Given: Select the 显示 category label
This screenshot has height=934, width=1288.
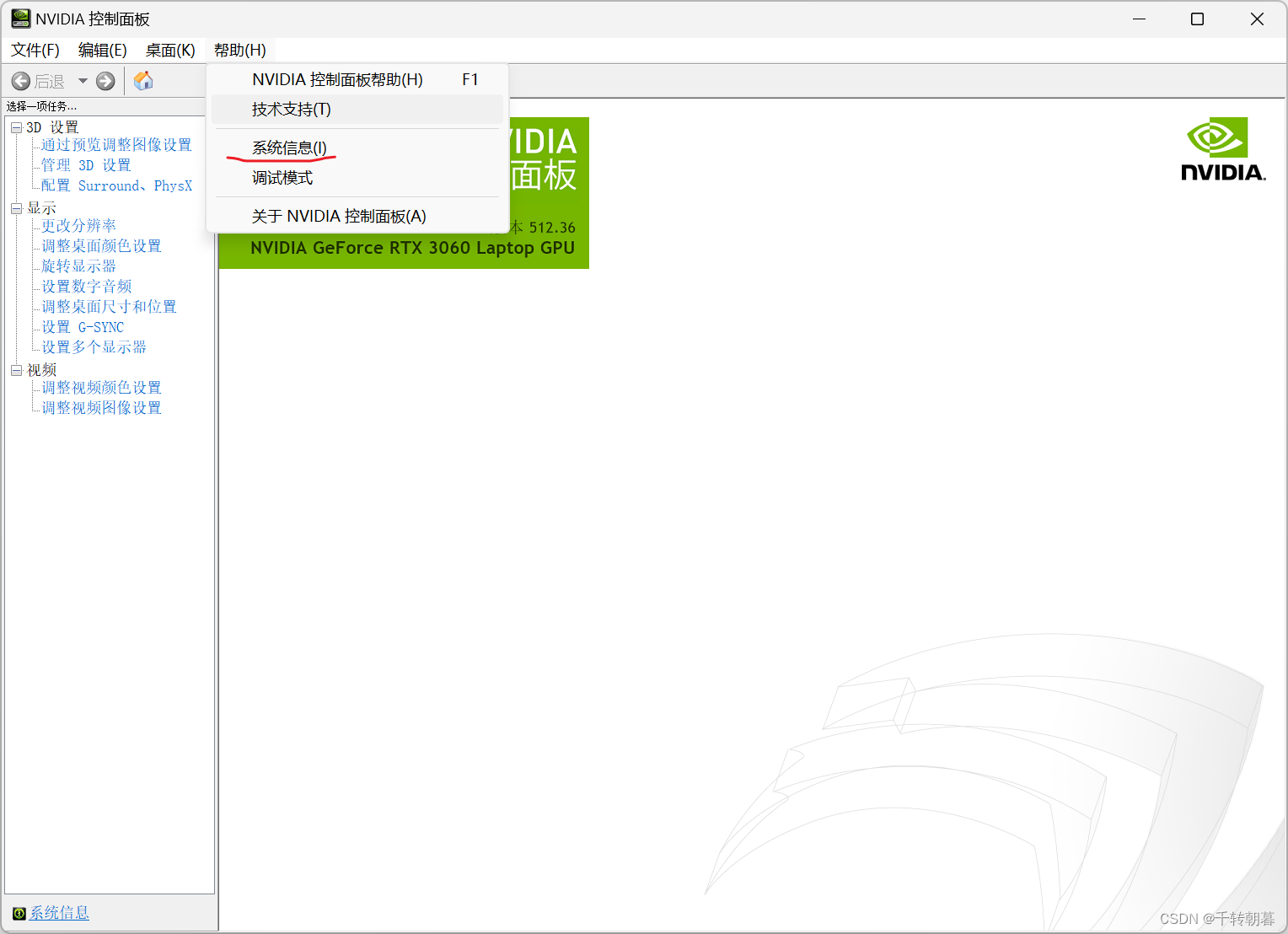Looking at the screenshot, I should (41, 208).
